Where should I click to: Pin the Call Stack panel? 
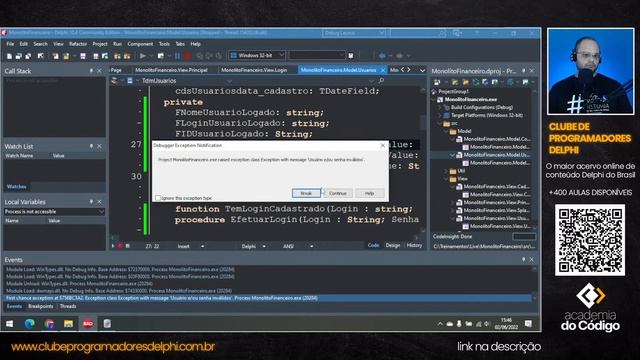coord(91,71)
